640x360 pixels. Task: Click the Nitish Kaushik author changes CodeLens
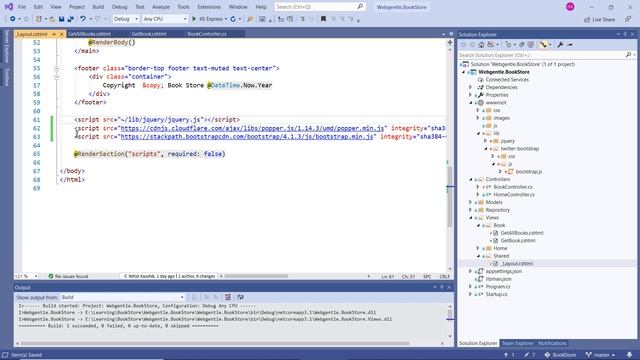pyautogui.click(x=169, y=276)
